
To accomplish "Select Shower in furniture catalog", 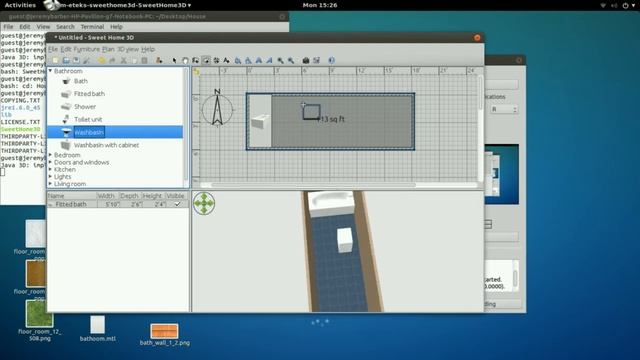I will pyautogui.click(x=84, y=107).
